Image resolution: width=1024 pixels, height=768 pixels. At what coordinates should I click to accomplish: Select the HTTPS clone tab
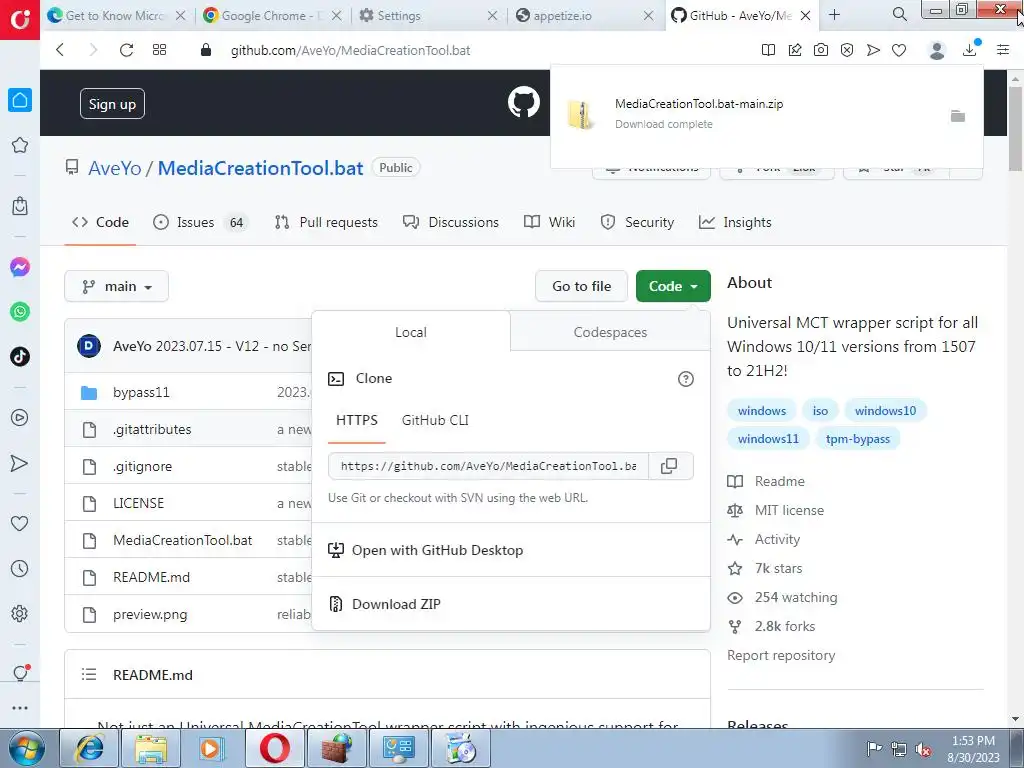point(357,421)
